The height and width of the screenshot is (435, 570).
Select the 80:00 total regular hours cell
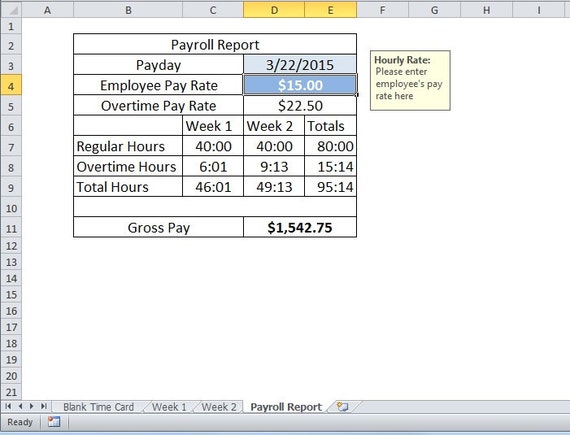330,146
